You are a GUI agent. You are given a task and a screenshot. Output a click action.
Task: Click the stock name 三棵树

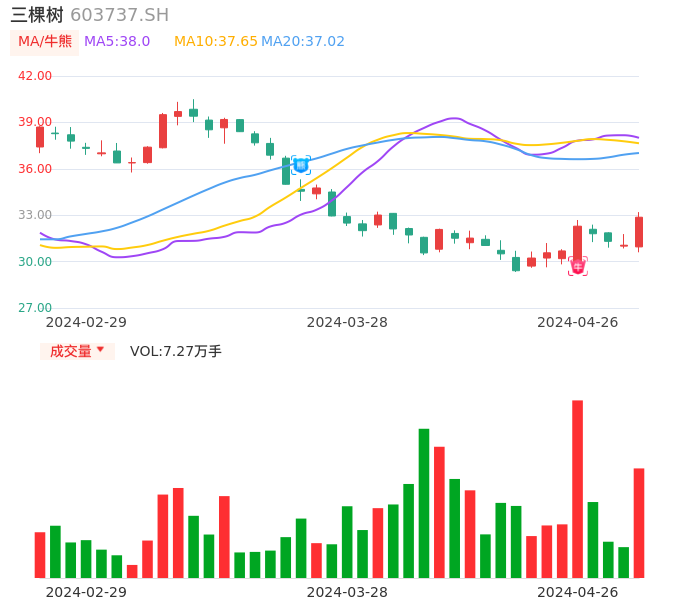pyautogui.click(x=37, y=15)
